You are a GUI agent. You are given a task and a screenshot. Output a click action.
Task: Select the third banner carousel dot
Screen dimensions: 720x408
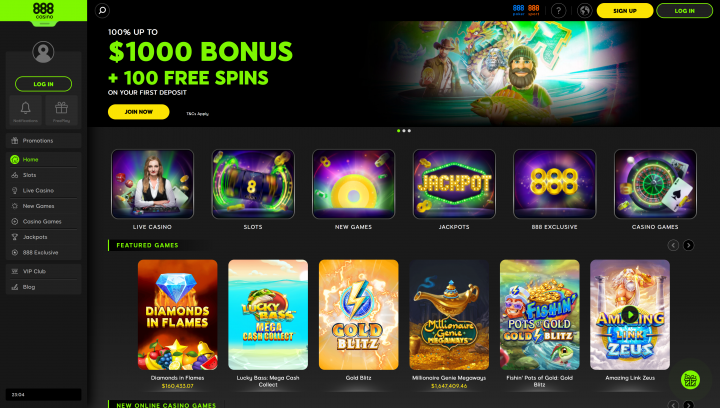click(409, 131)
